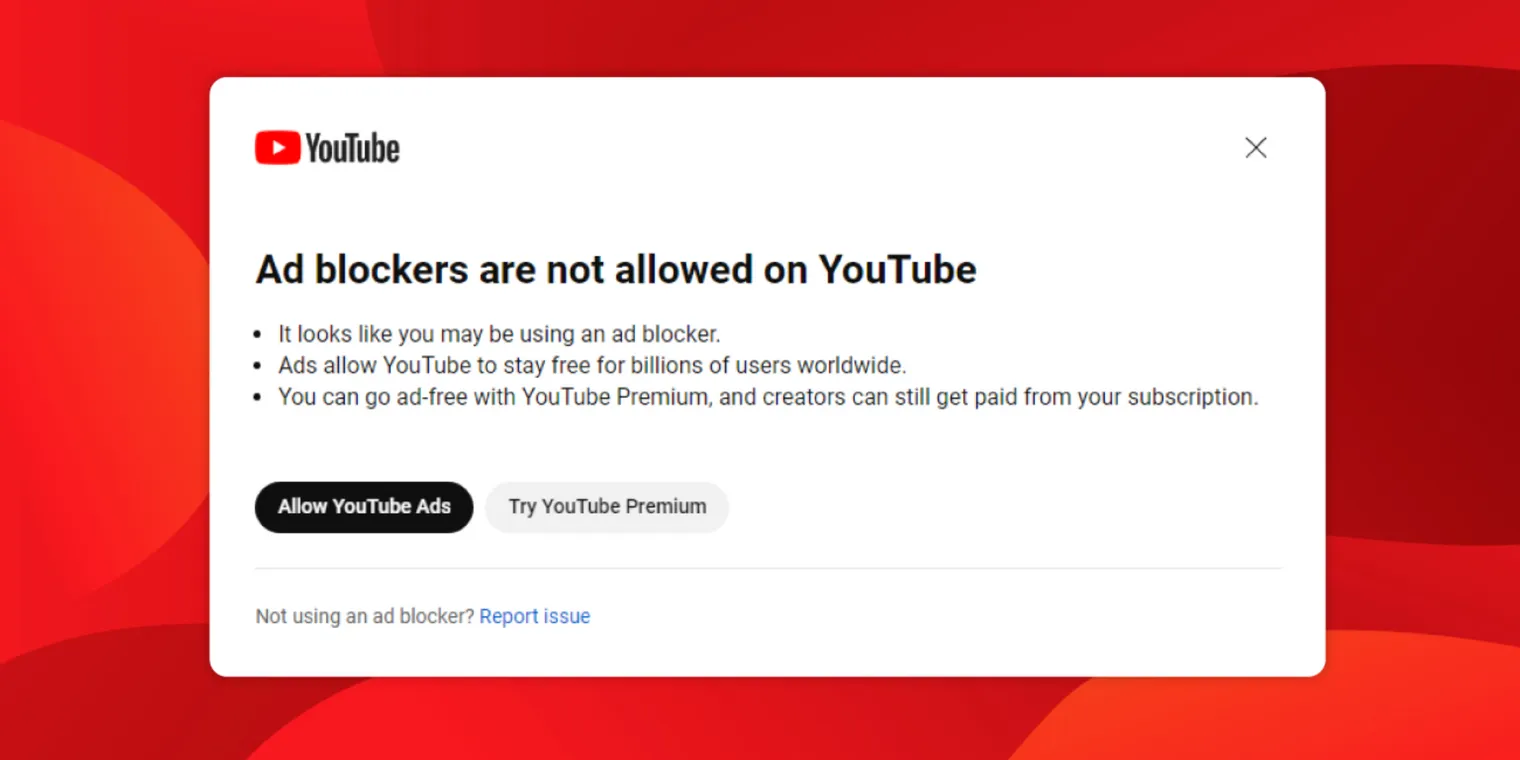Click the red YouTube play logo icon
This screenshot has width=1520, height=760.
pyautogui.click(x=277, y=148)
